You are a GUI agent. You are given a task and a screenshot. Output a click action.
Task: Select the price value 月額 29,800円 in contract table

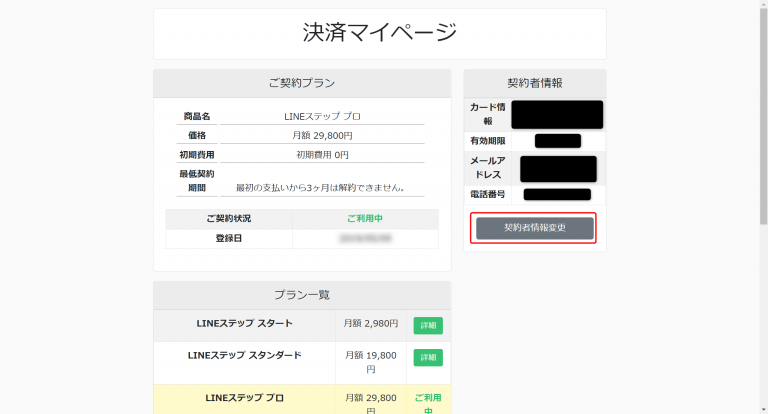(x=322, y=135)
